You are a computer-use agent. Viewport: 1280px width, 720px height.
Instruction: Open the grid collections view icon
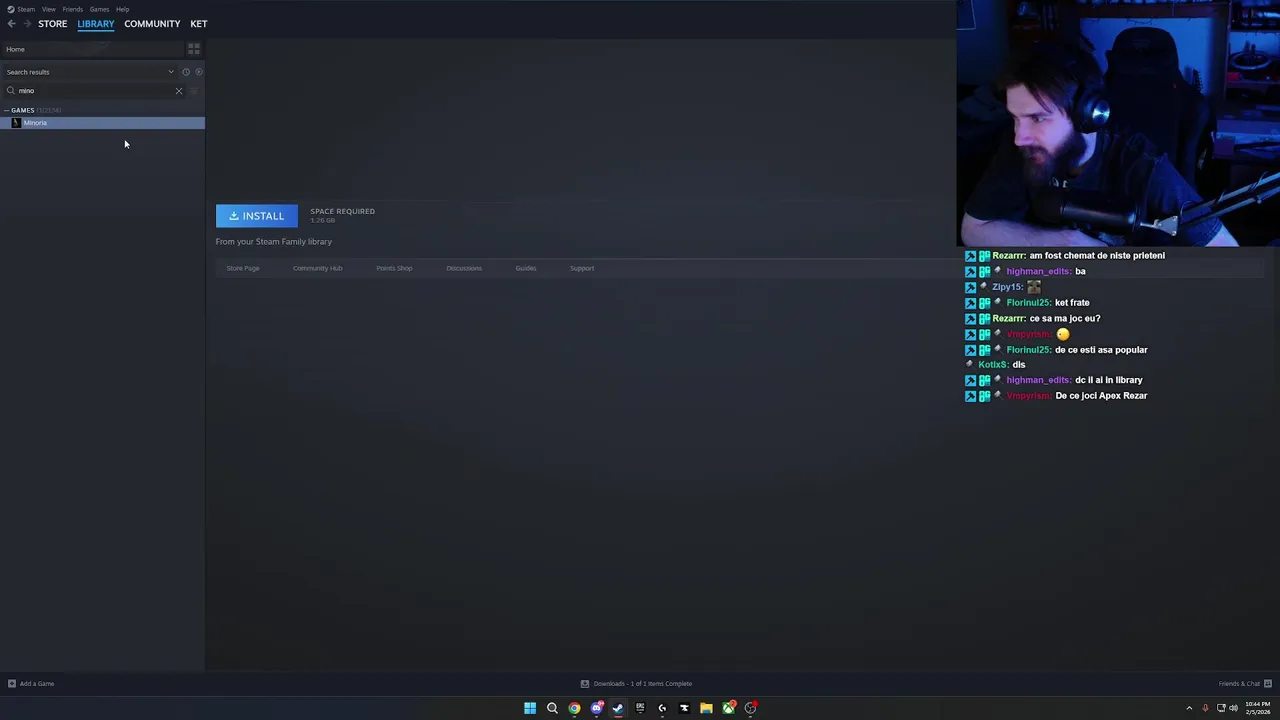194,49
